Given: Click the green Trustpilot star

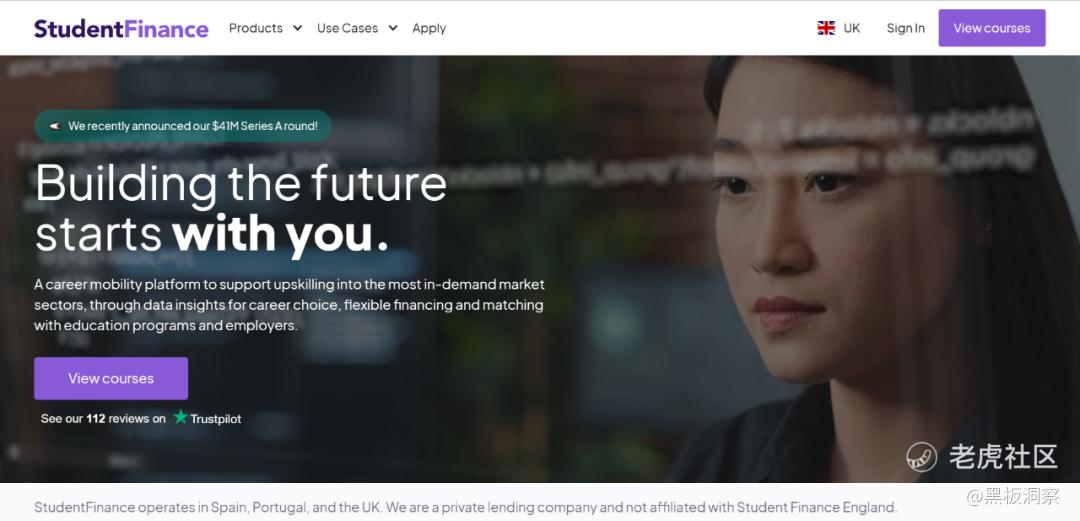Looking at the screenshot, I should point(180,417).
